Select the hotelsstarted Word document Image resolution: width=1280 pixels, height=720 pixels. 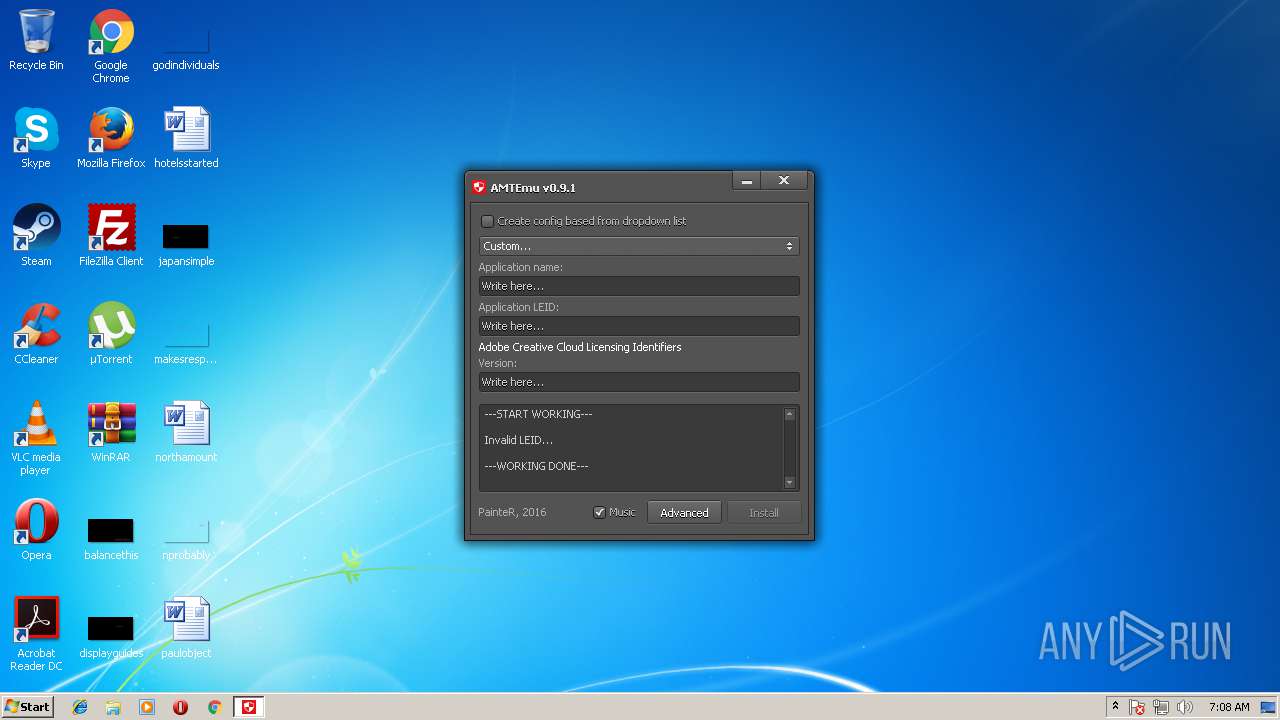click(x=186, y=138)
